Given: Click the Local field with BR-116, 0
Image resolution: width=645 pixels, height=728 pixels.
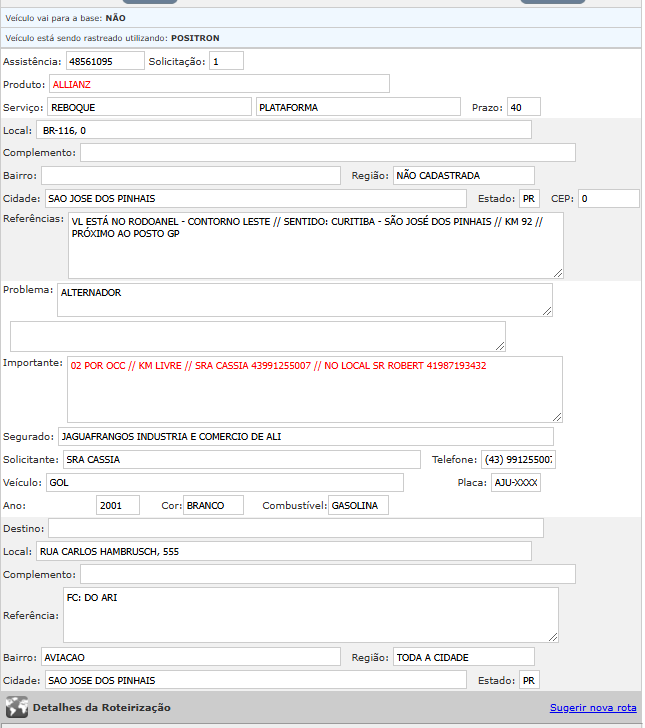Looking at the screenshot, I should pyautogui.click(x=283, y=130).
